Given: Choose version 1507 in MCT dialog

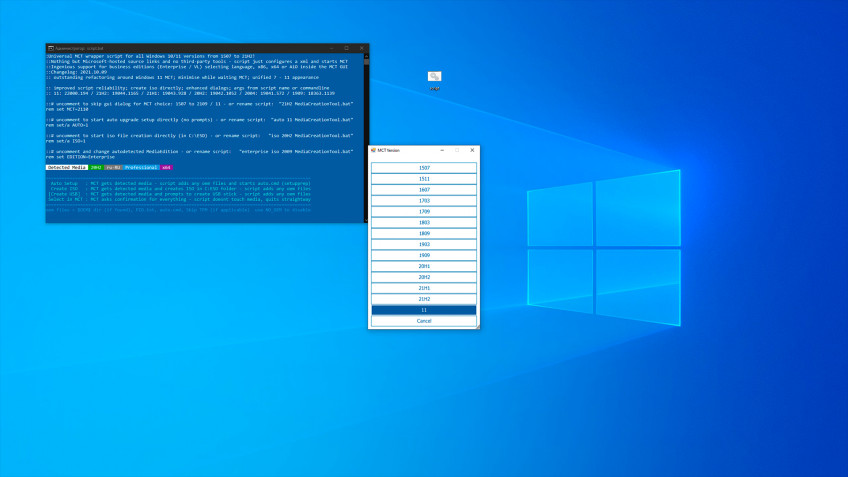Looking at the screenshot, I should coord(424,167).
